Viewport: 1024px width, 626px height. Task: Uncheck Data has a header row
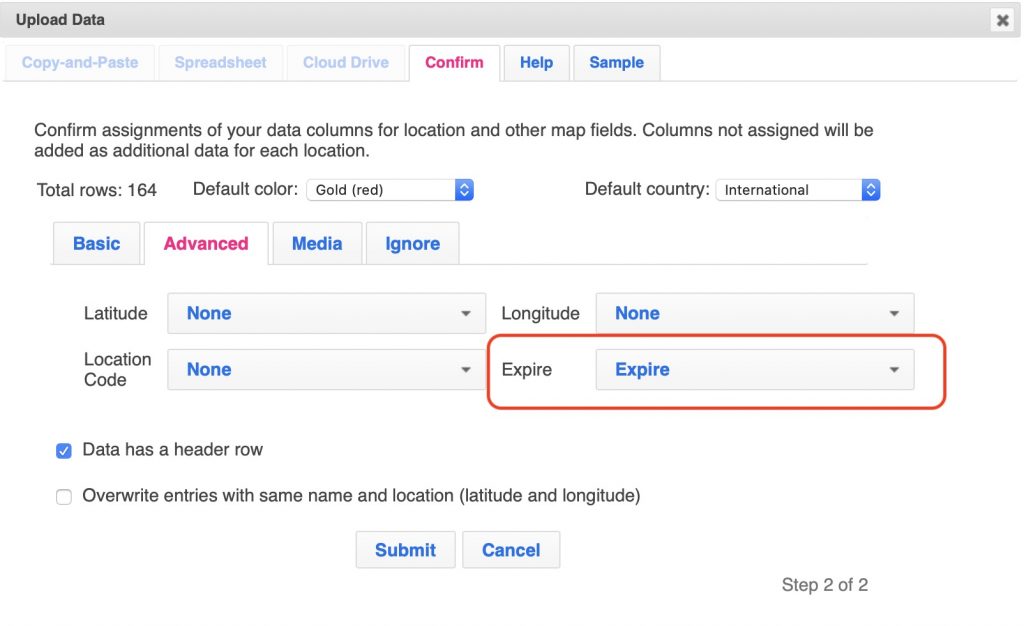pyautogui.click(x=64, y=451)
